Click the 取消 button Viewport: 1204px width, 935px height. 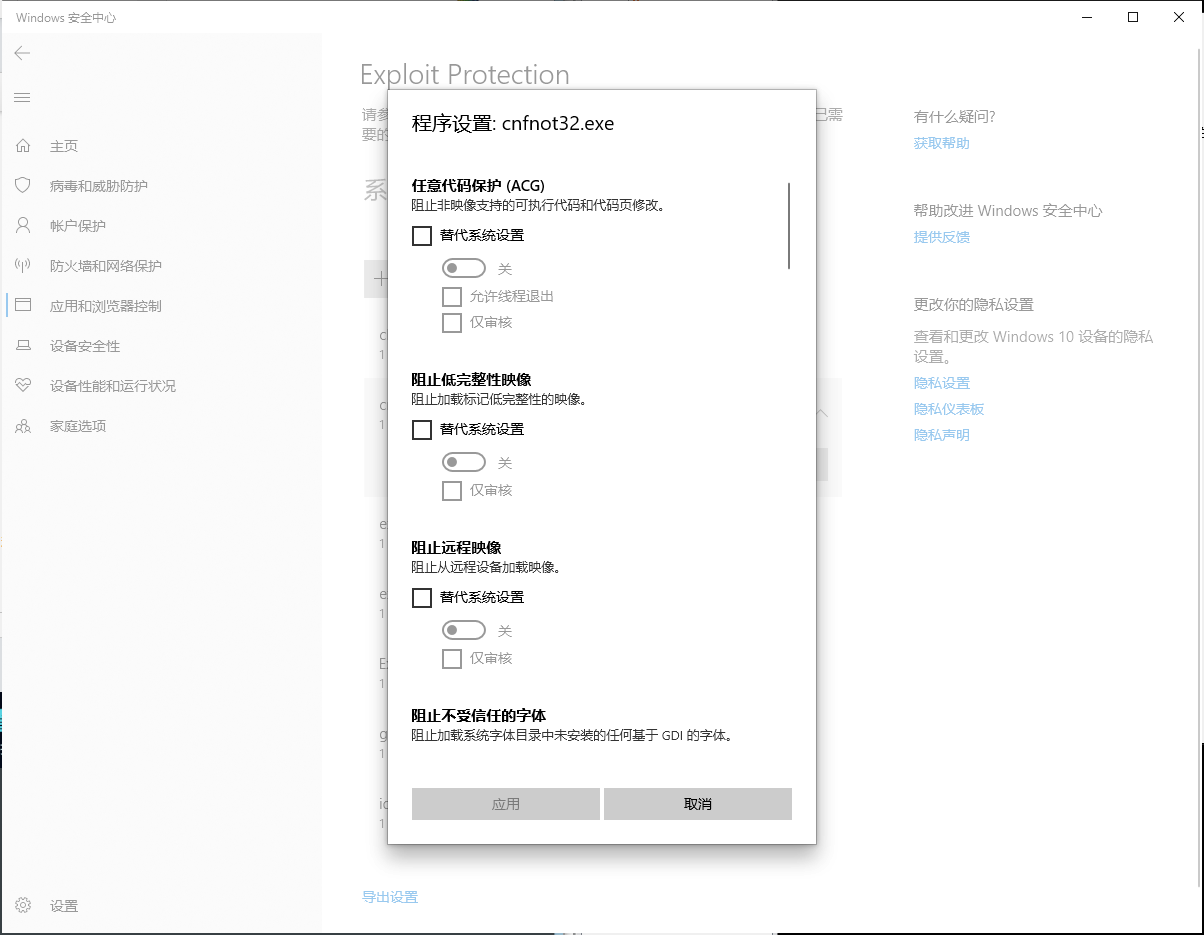pos(698,804)
